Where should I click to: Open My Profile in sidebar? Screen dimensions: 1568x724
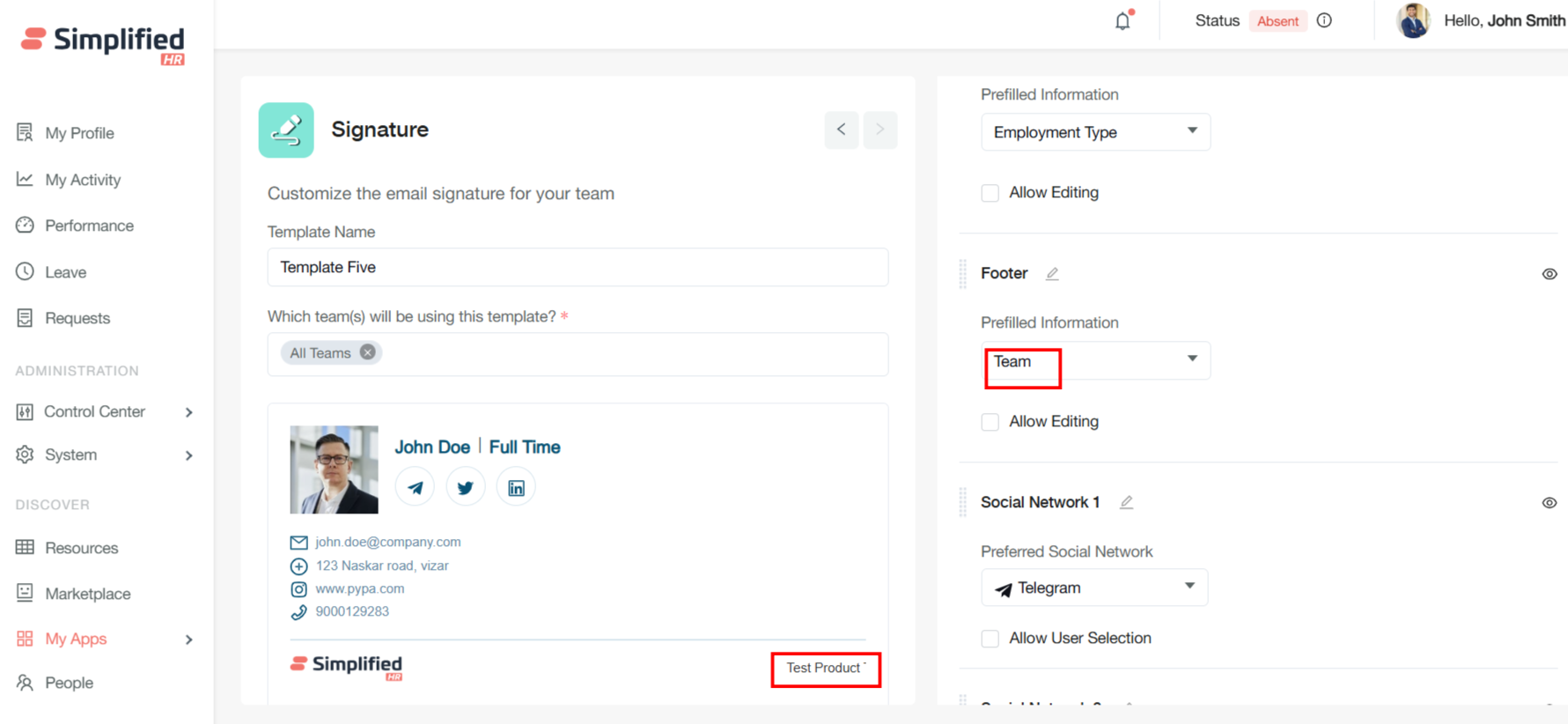click(x=79, y=133)
